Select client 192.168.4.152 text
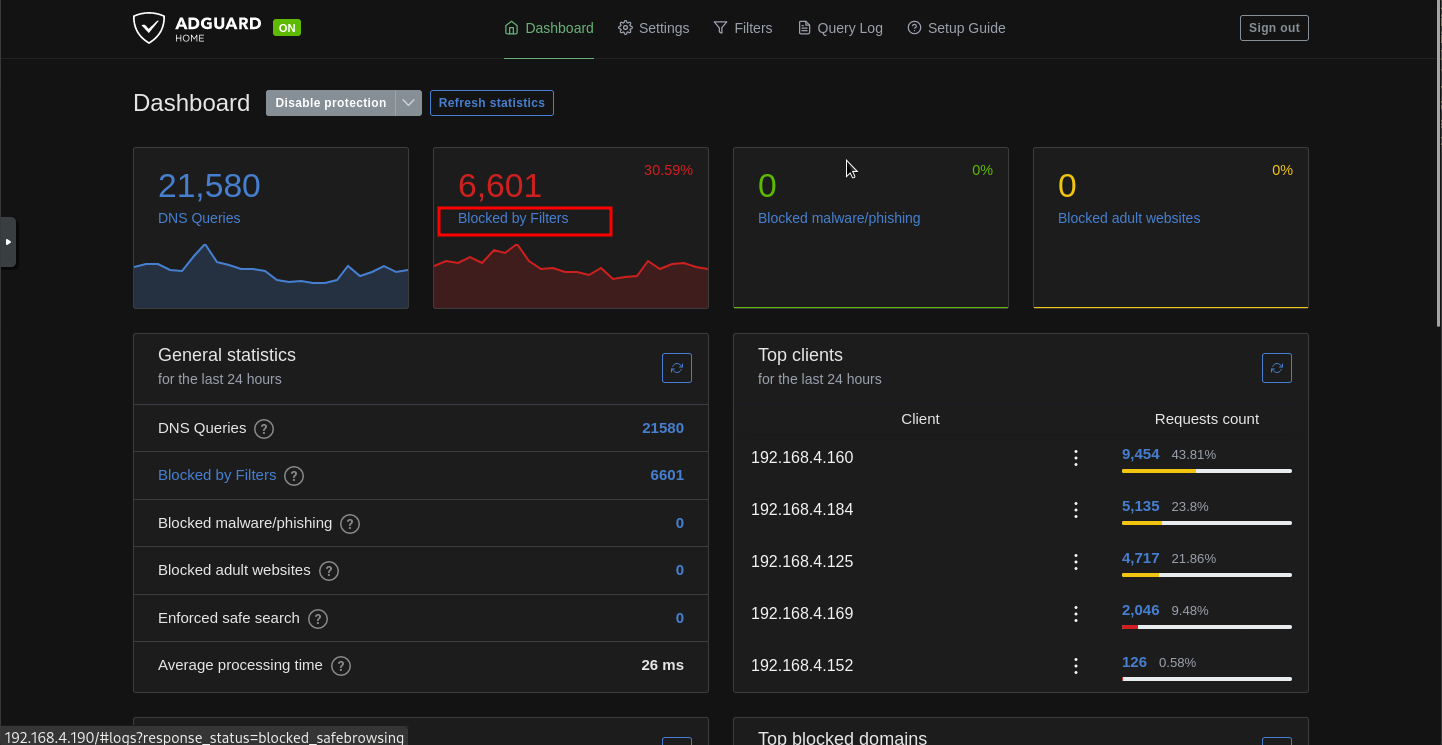 [802, 666]
